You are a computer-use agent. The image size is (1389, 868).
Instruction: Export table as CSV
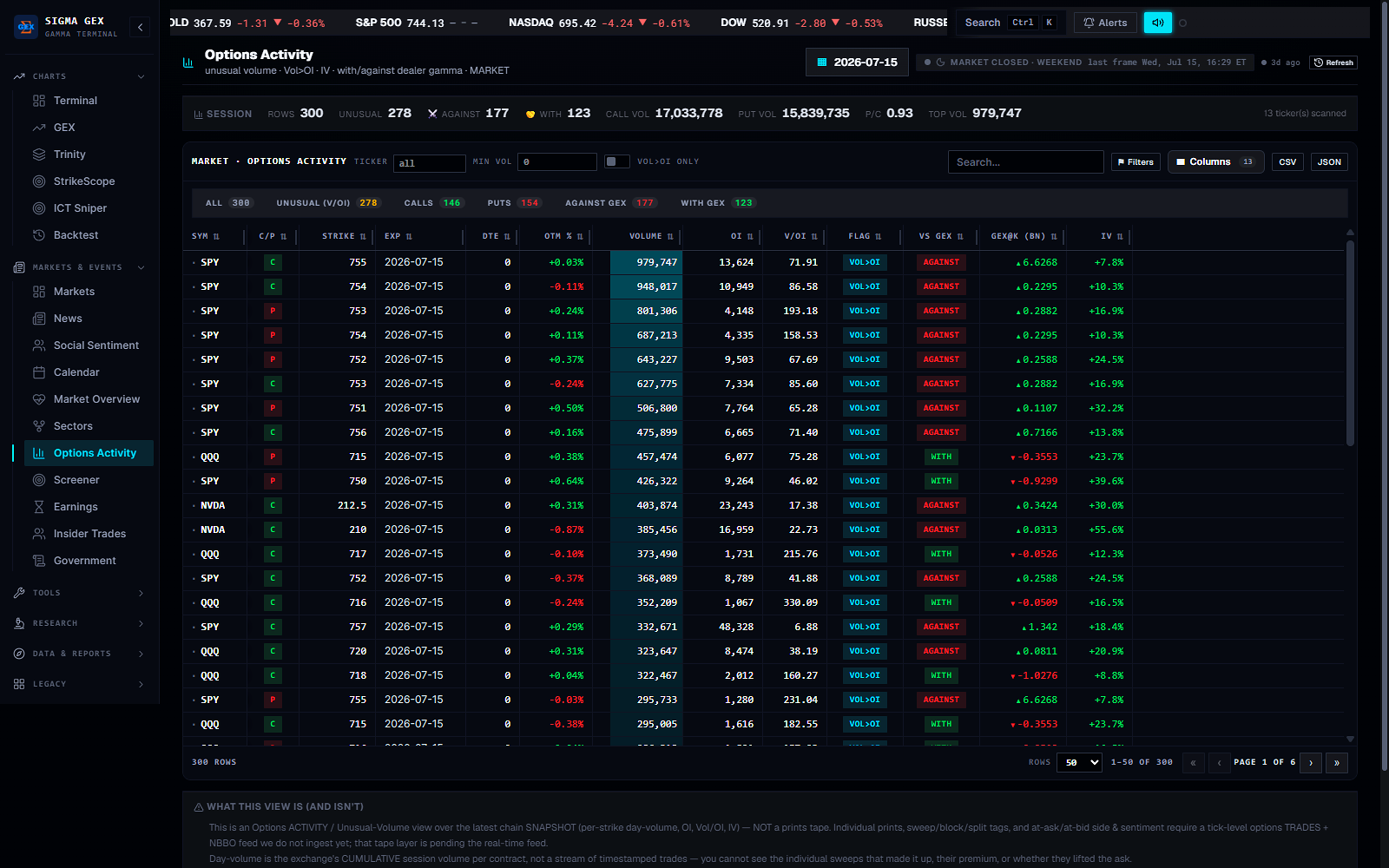click(1287, 161)
